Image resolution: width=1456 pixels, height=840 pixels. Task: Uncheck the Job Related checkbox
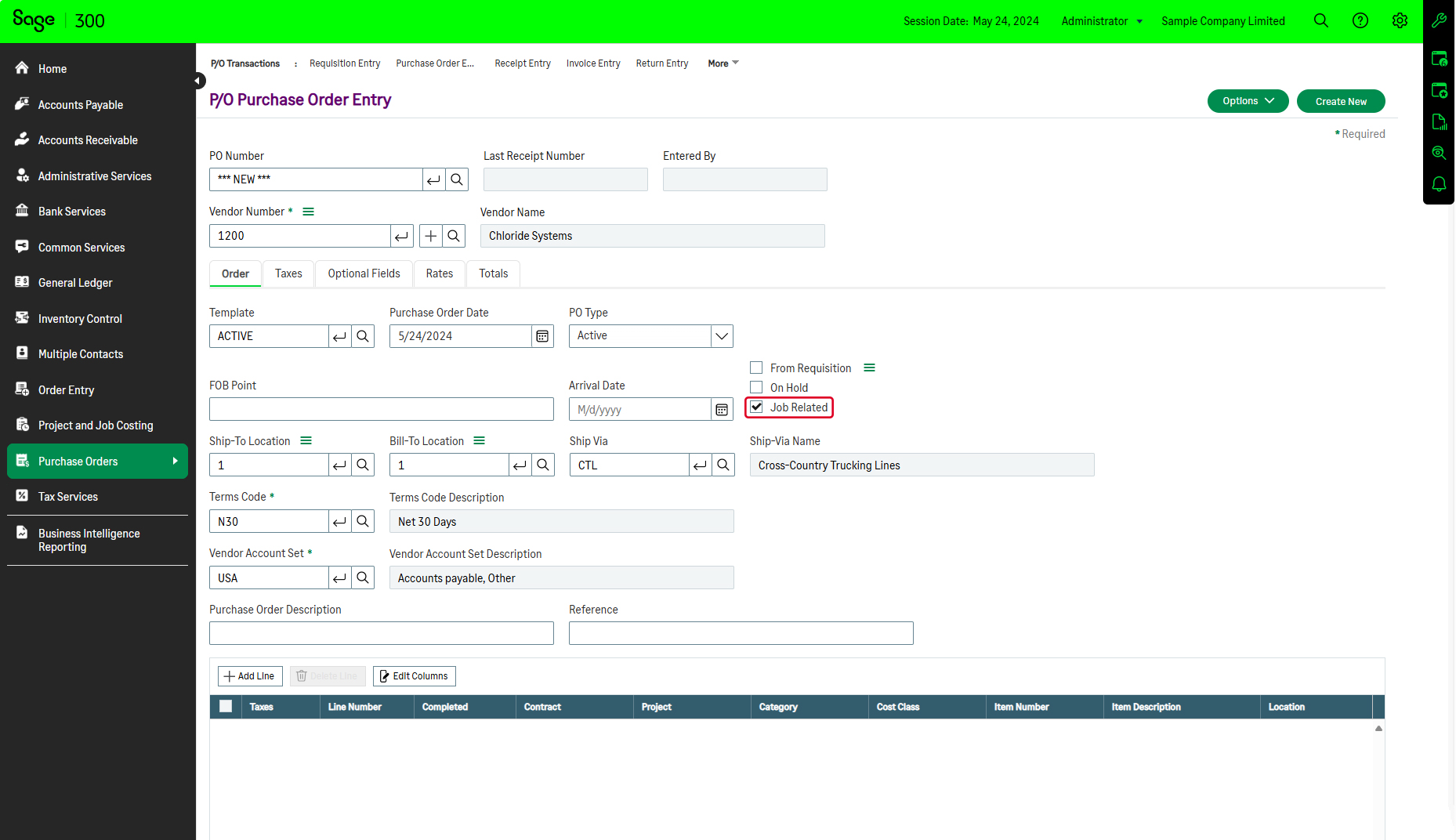pyautogui.click(x=756, y=407)
